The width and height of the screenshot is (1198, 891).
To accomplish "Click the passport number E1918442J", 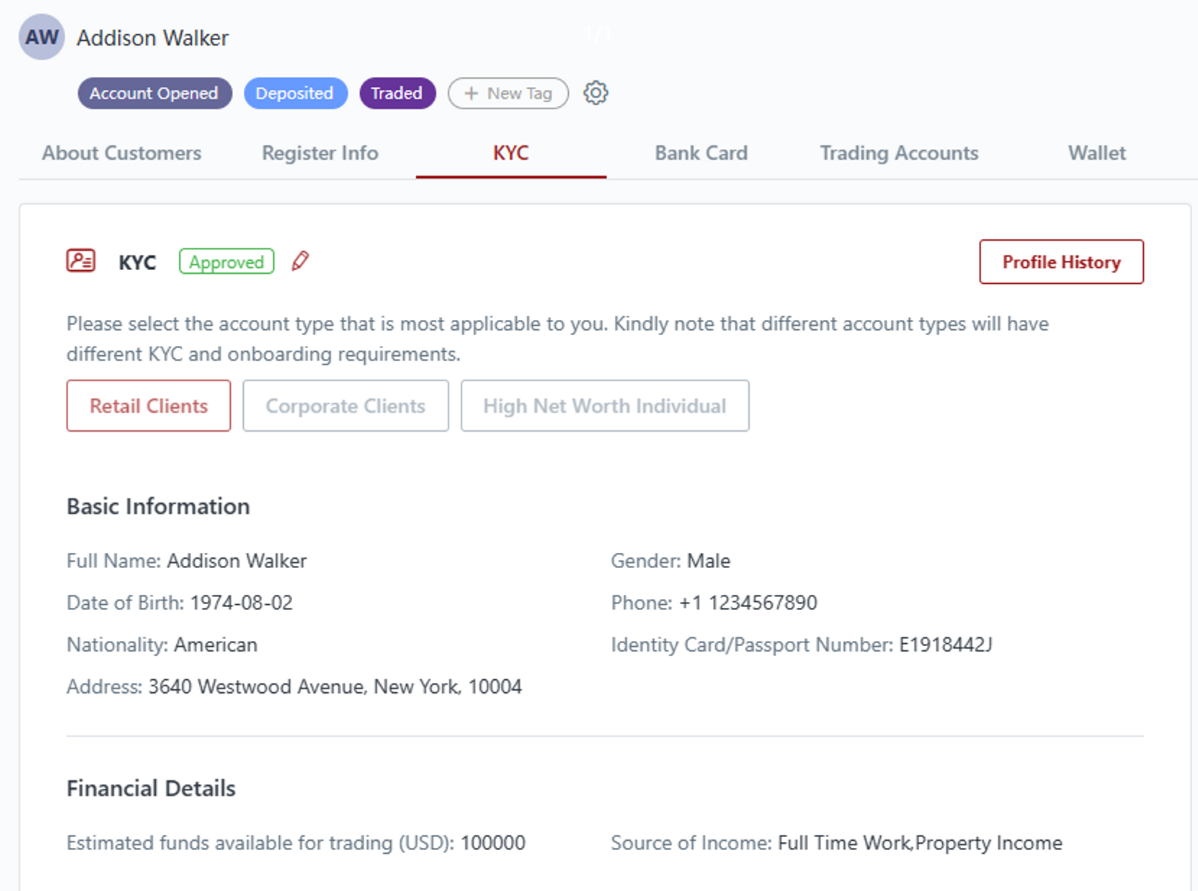I will [945, 645].
